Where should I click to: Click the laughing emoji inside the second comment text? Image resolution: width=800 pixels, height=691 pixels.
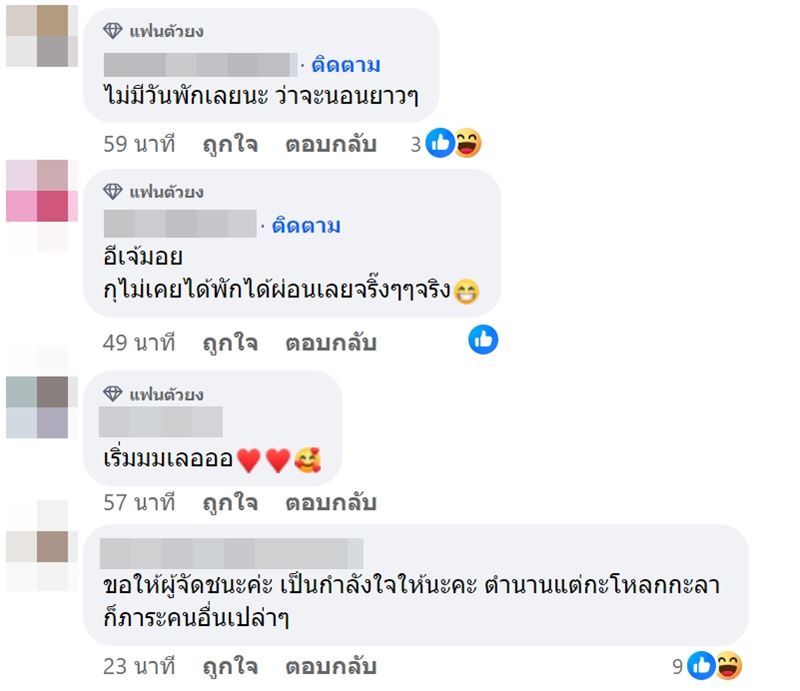tap(466, 290)
